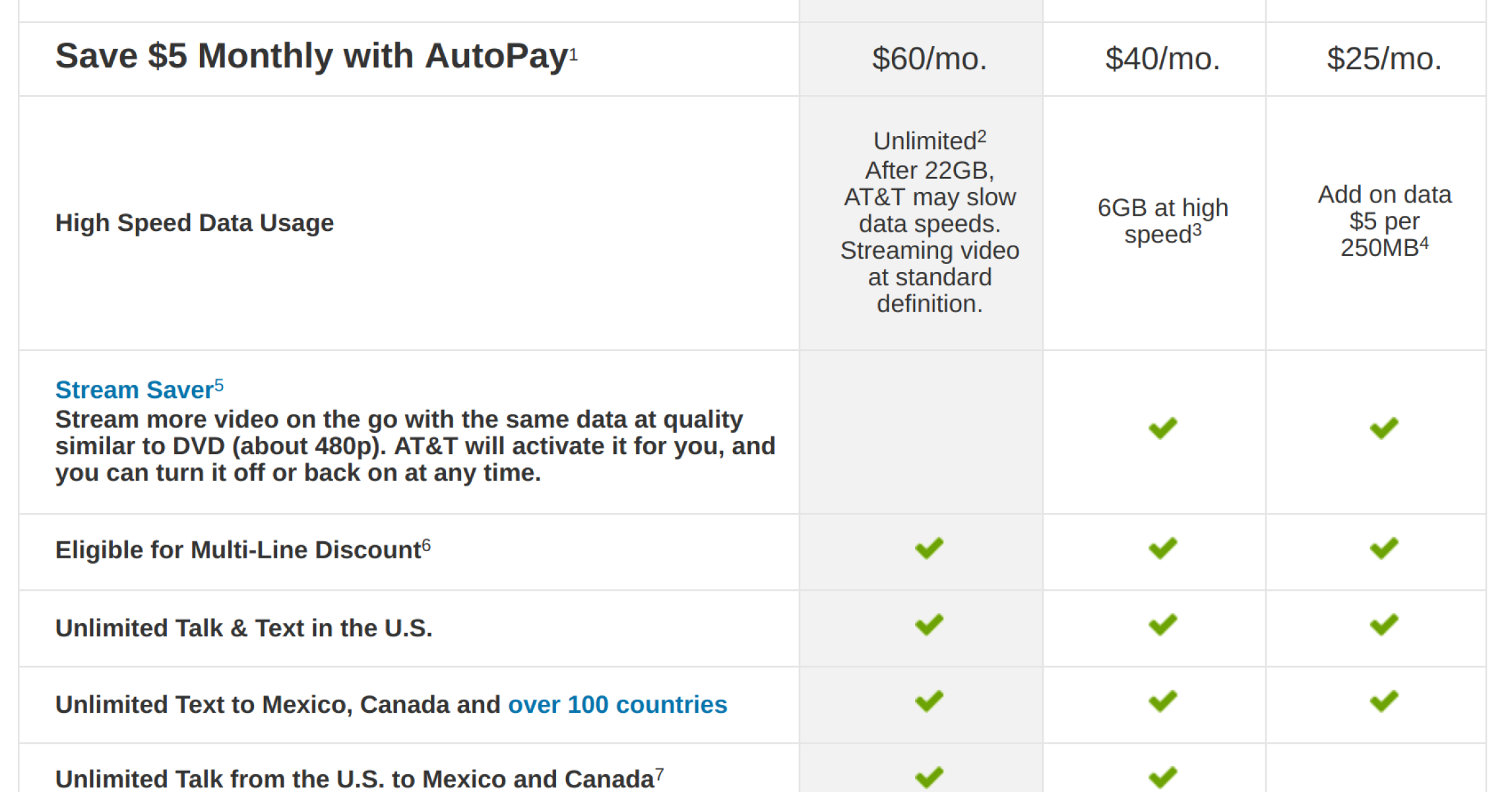Click Unlimited Talk & Text checkmark for $40/mo.

(x=1162, y=625)
